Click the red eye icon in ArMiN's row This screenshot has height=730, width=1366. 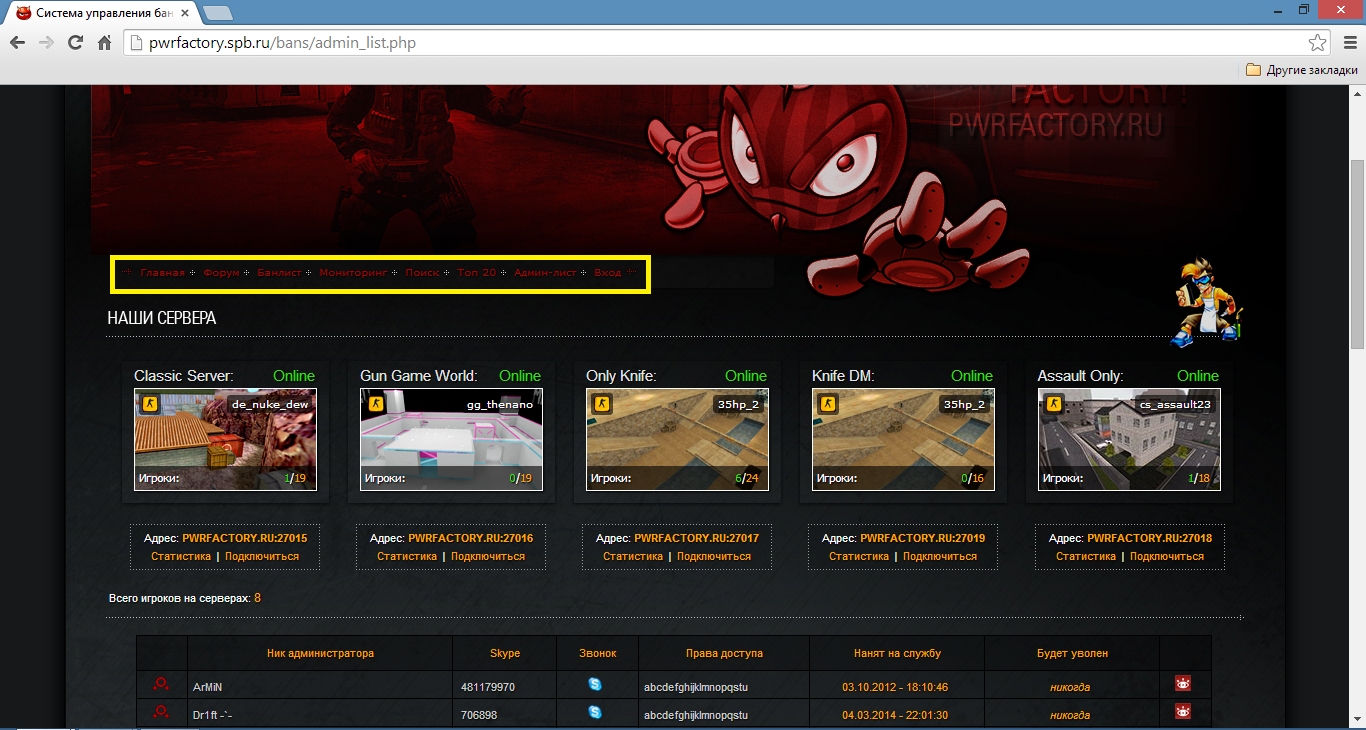[x=1184, y=684]
